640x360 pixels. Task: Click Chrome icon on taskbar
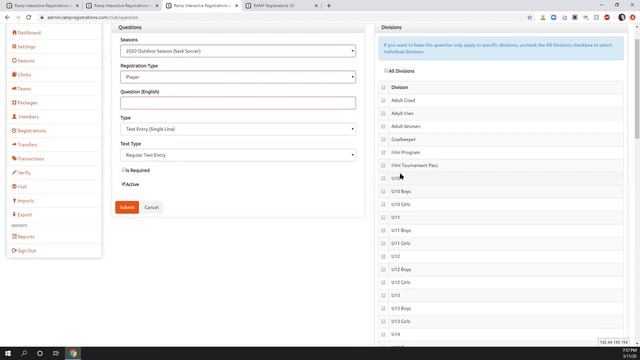point(73,353)
